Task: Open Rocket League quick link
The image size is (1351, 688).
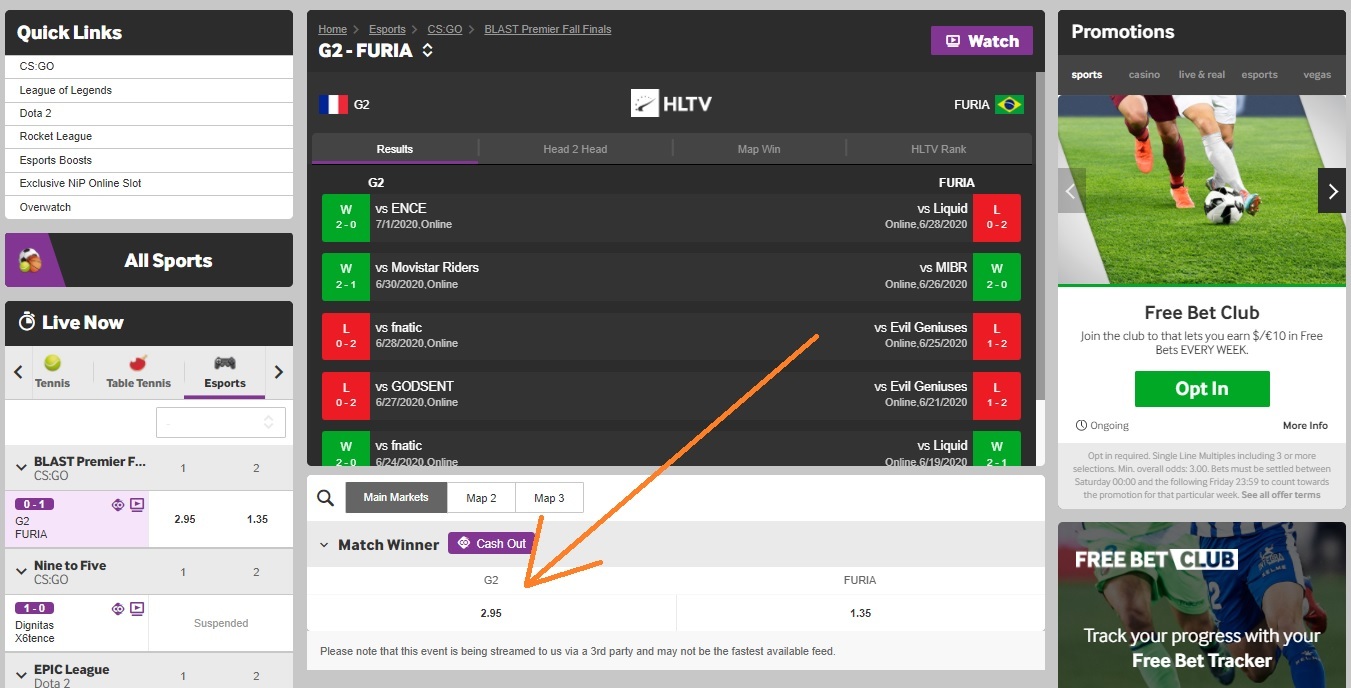Action: pyautogui.click(x=149, y=136)
